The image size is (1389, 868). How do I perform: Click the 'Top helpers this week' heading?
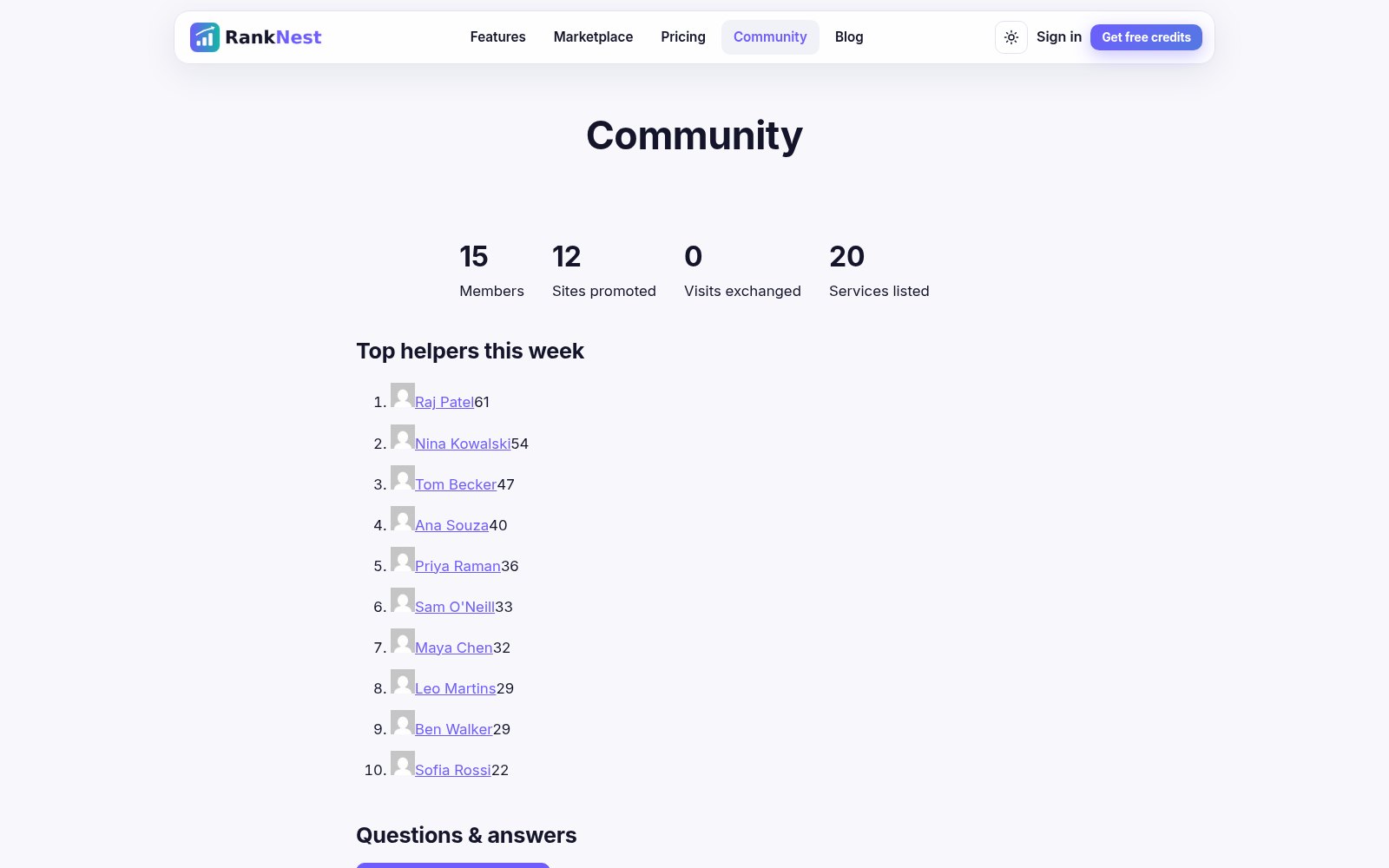tap(470, 351)
